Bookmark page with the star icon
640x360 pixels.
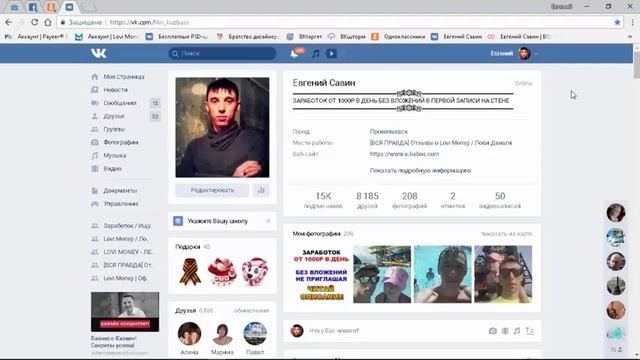(x=617, y=22)
